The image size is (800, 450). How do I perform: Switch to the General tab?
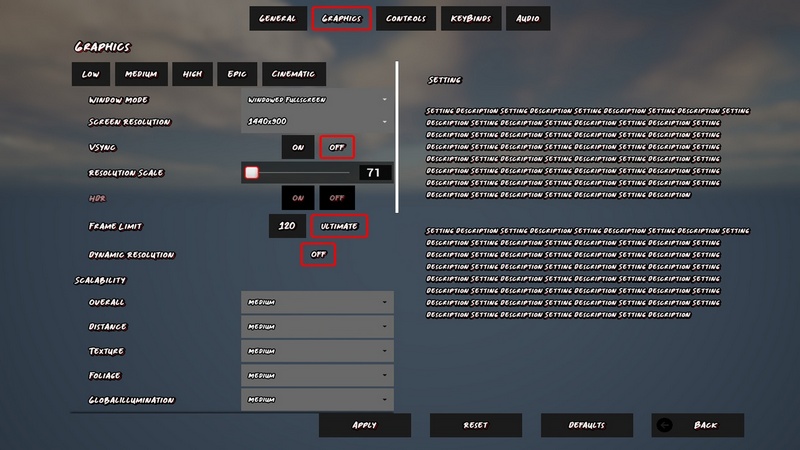click(277, 18)
